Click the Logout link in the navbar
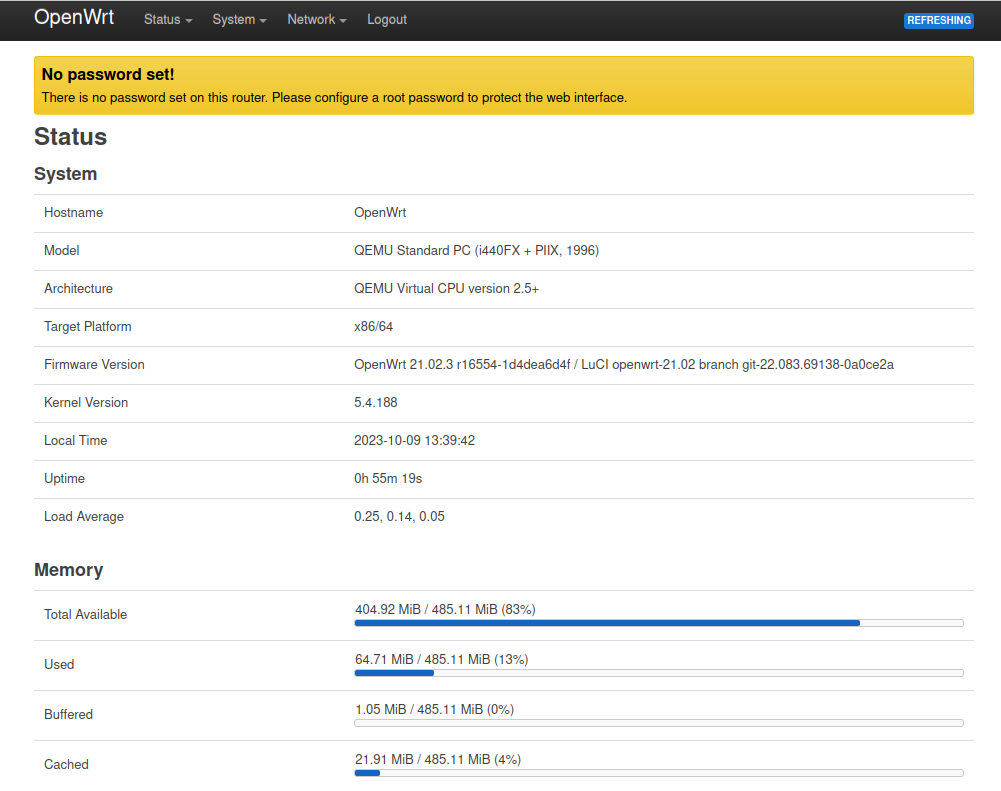 pos(387,19)
